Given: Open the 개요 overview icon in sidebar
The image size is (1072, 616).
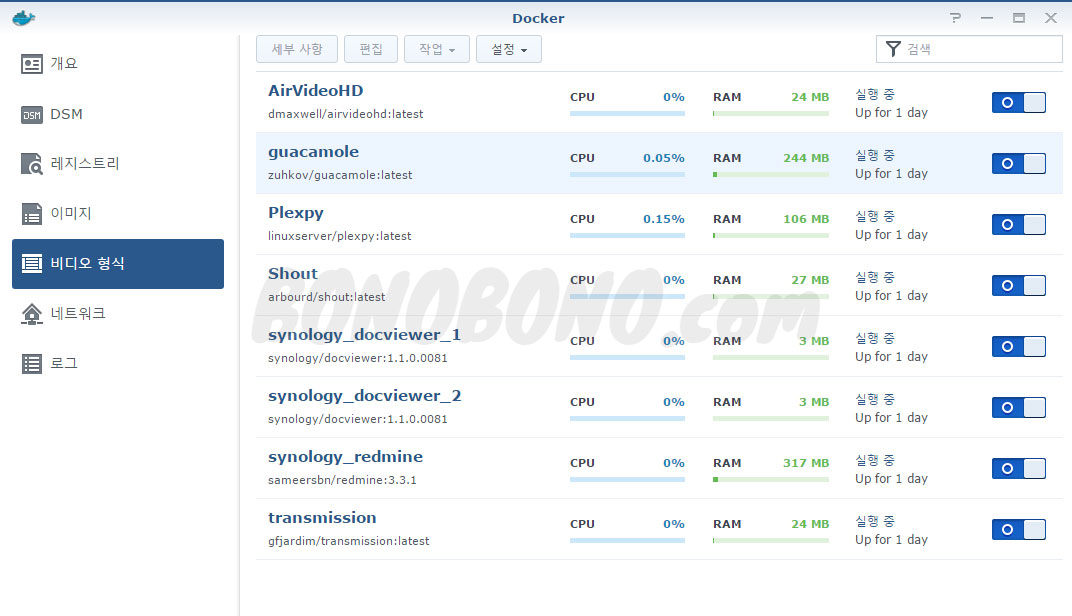Looking at the screenshot, I should point(31,64).
